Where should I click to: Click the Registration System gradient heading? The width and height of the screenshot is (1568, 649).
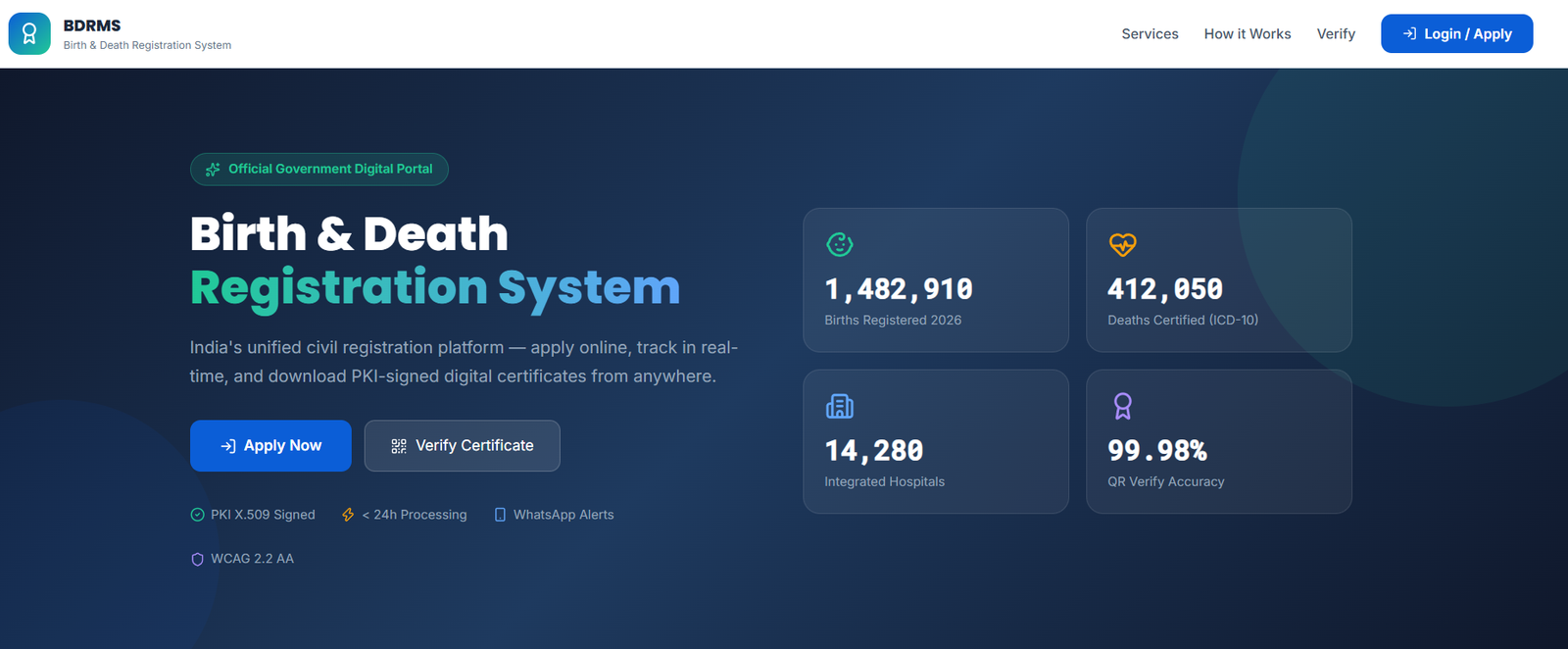[435, 288]
